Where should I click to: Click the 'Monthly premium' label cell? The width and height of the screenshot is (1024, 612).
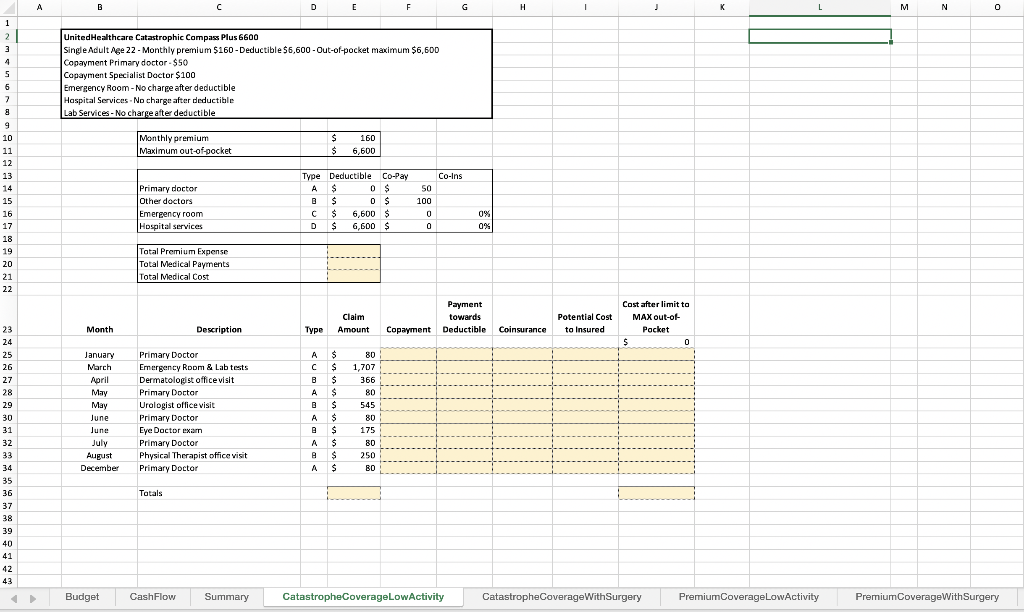(x=219, y=138)
